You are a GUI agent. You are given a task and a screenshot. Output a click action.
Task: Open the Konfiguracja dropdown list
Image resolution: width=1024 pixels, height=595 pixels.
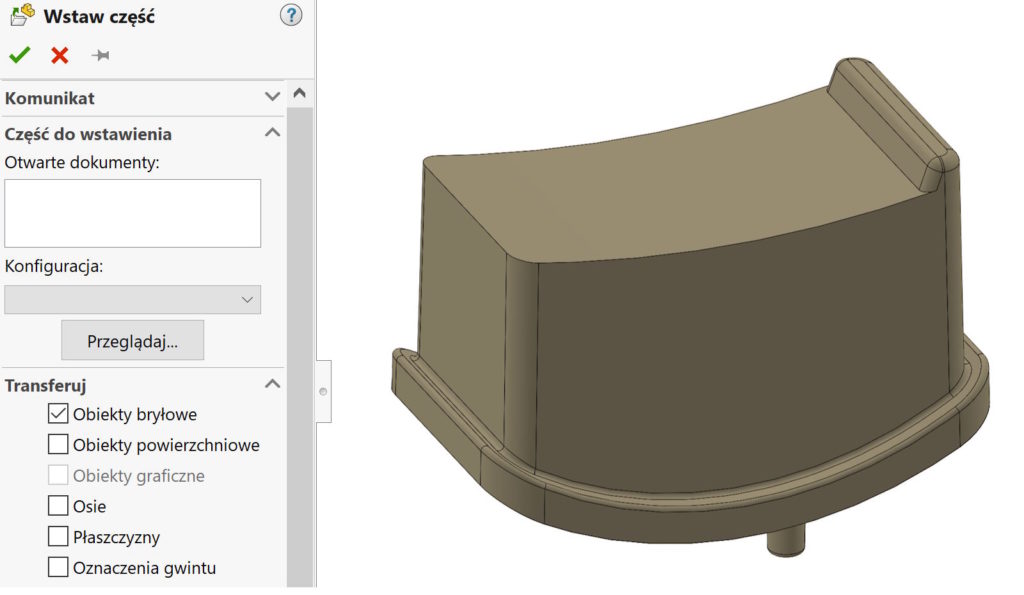point(132,299)
